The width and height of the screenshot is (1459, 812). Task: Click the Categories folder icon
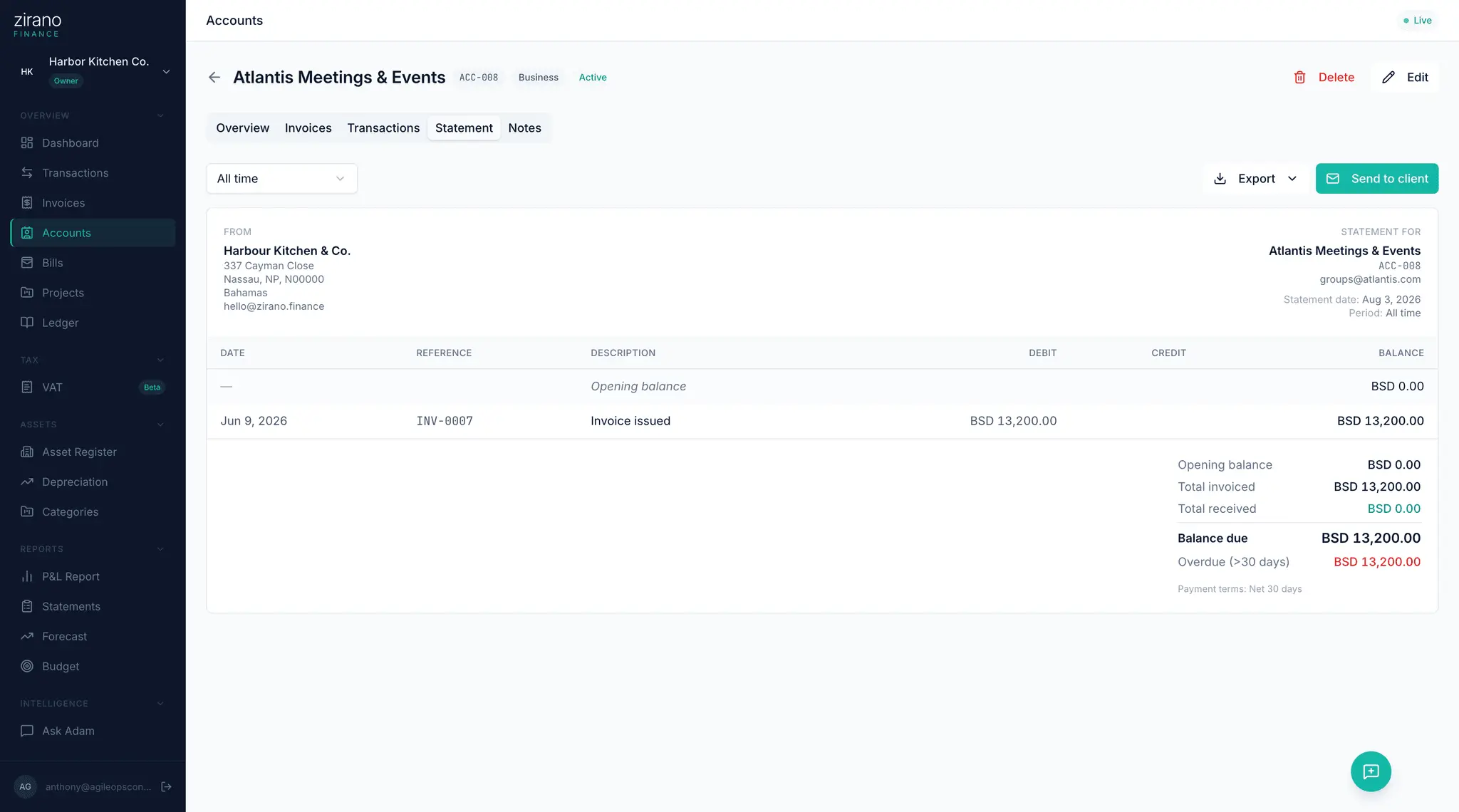[x=27, y=512]
